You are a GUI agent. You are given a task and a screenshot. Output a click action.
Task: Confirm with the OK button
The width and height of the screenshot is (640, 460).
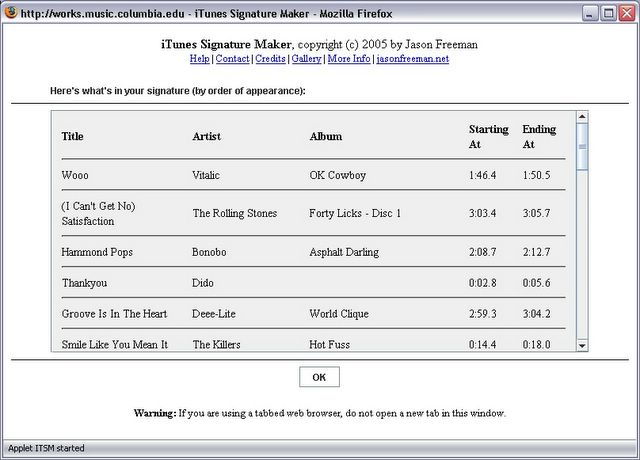click(319, 377)
